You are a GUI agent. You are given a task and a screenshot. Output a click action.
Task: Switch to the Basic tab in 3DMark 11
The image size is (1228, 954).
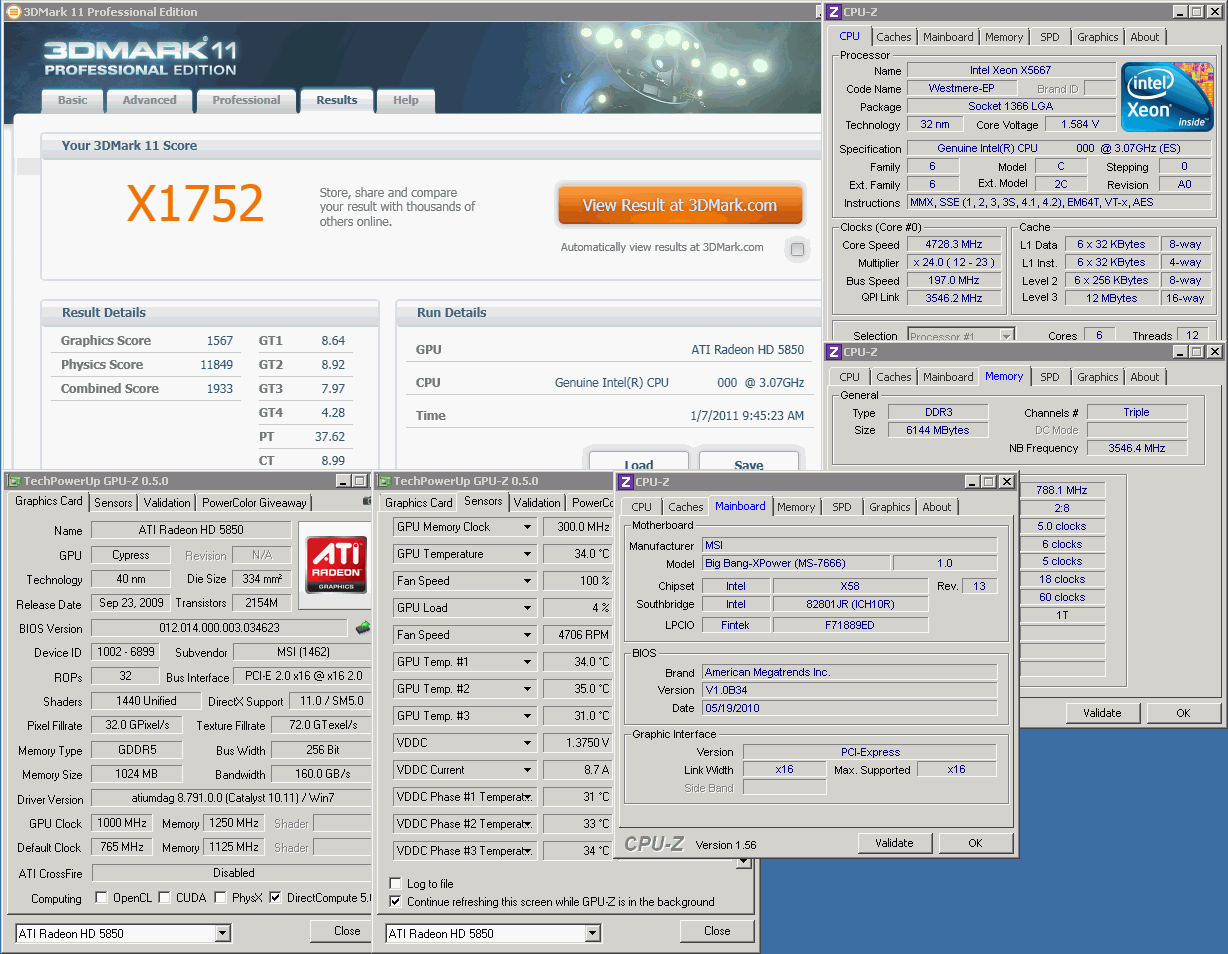click(72, 100)
